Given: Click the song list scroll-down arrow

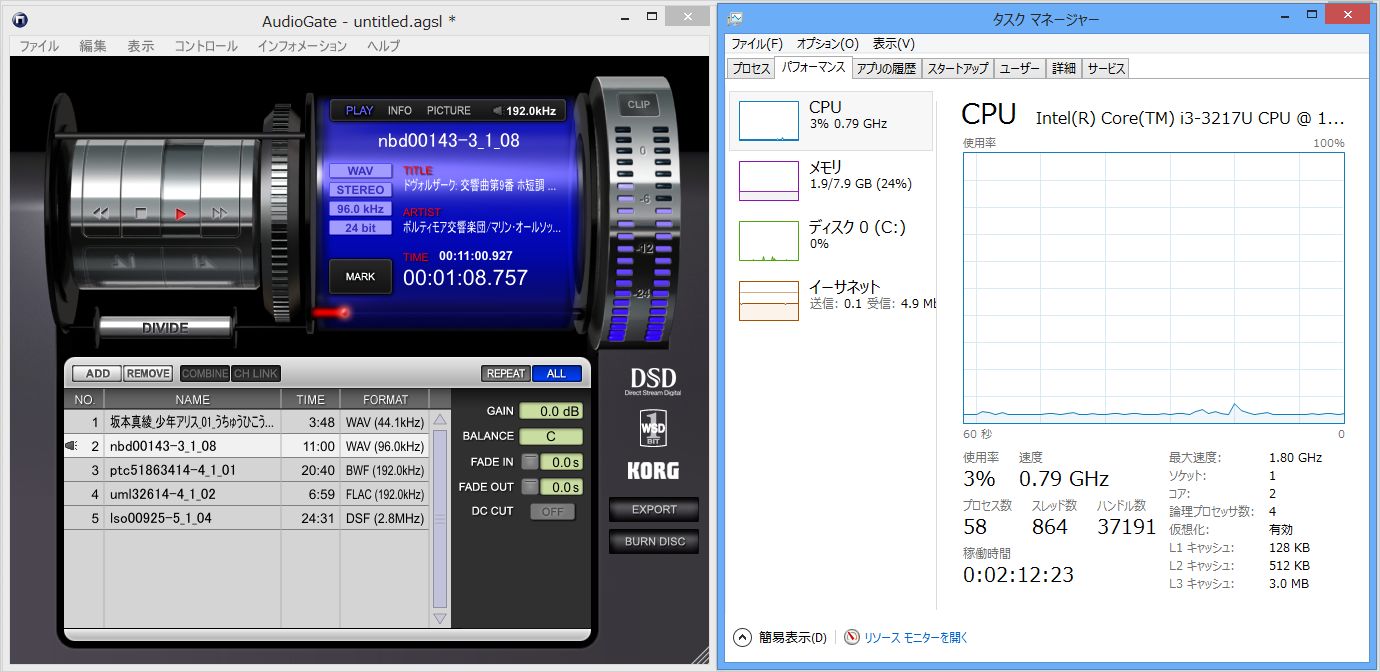Looking at the screenshot, I should (440, 619).
